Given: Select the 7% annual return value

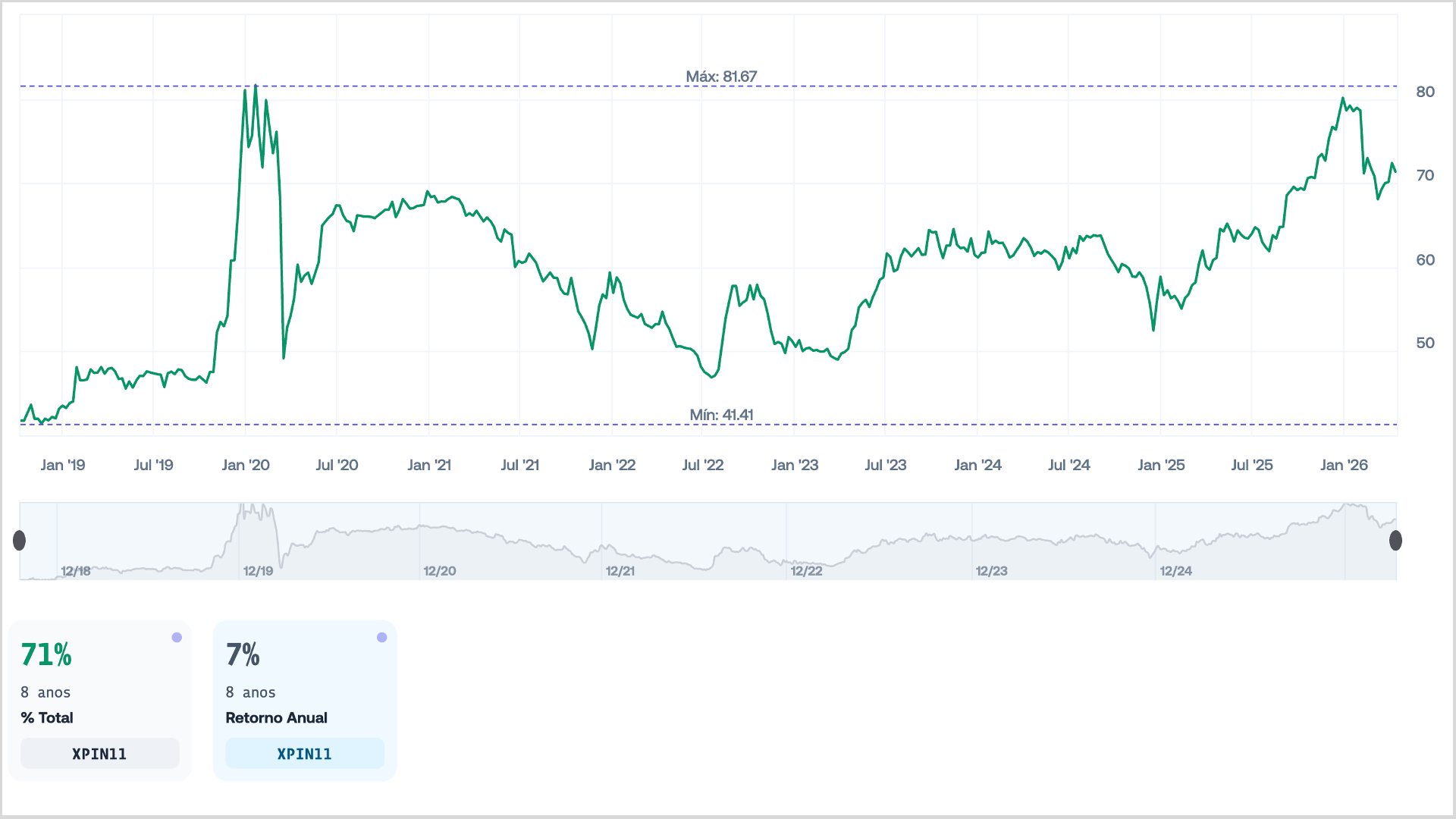Looking at the screenshot, I should (243, 655).
